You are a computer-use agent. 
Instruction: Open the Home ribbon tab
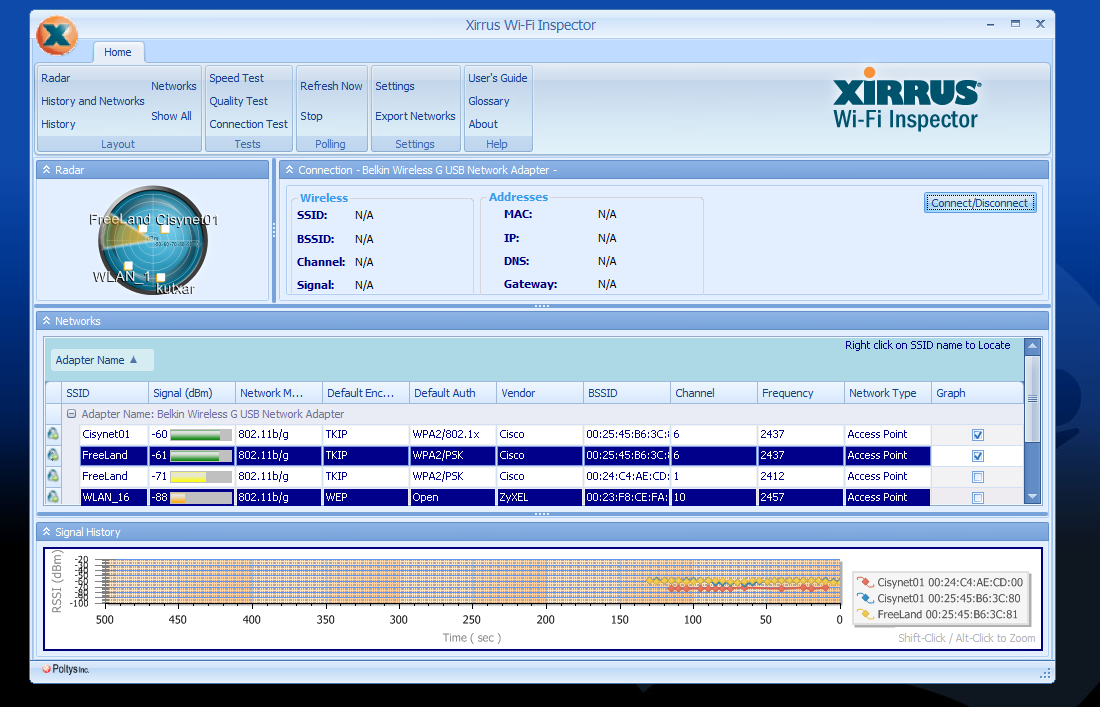(118, 52)
